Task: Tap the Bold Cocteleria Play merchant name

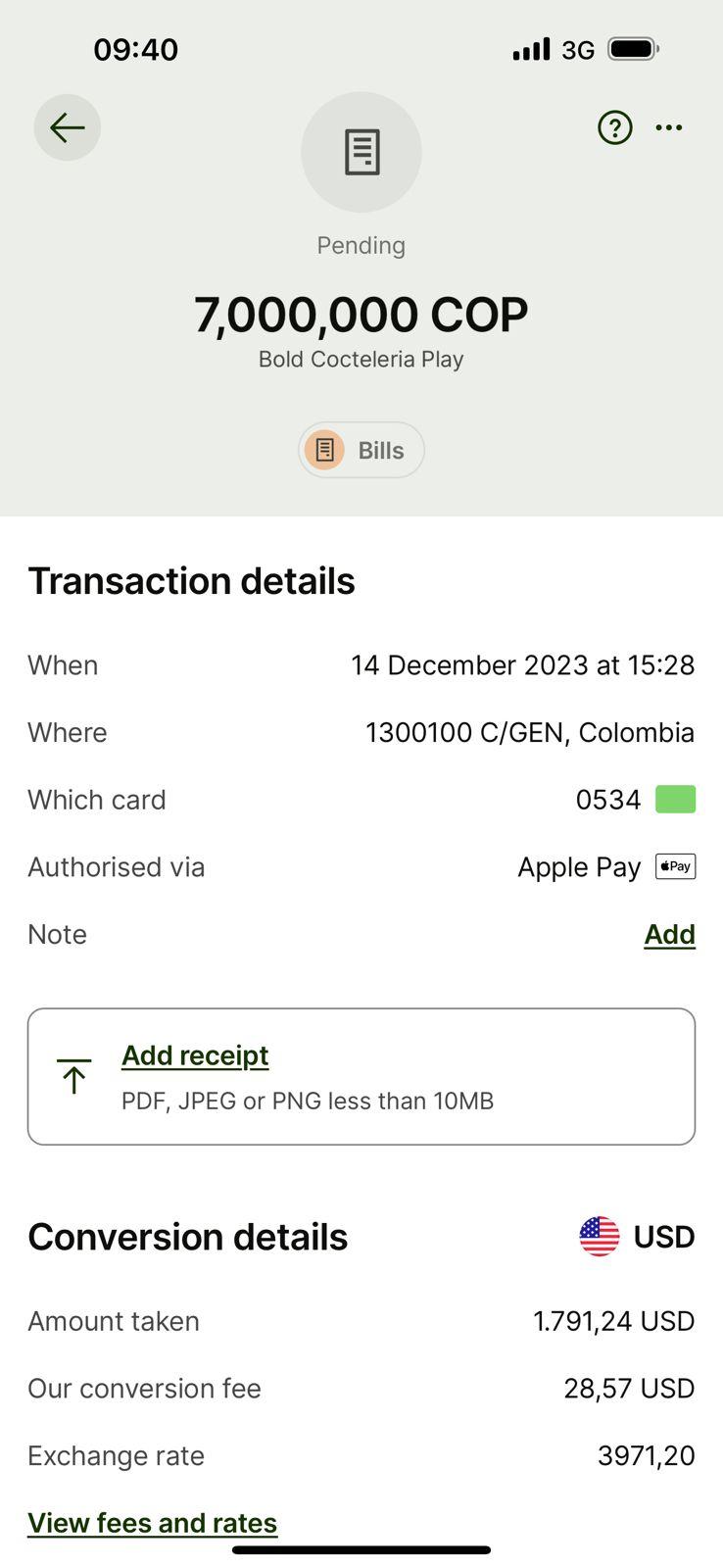Action: [x=361, y=360]
